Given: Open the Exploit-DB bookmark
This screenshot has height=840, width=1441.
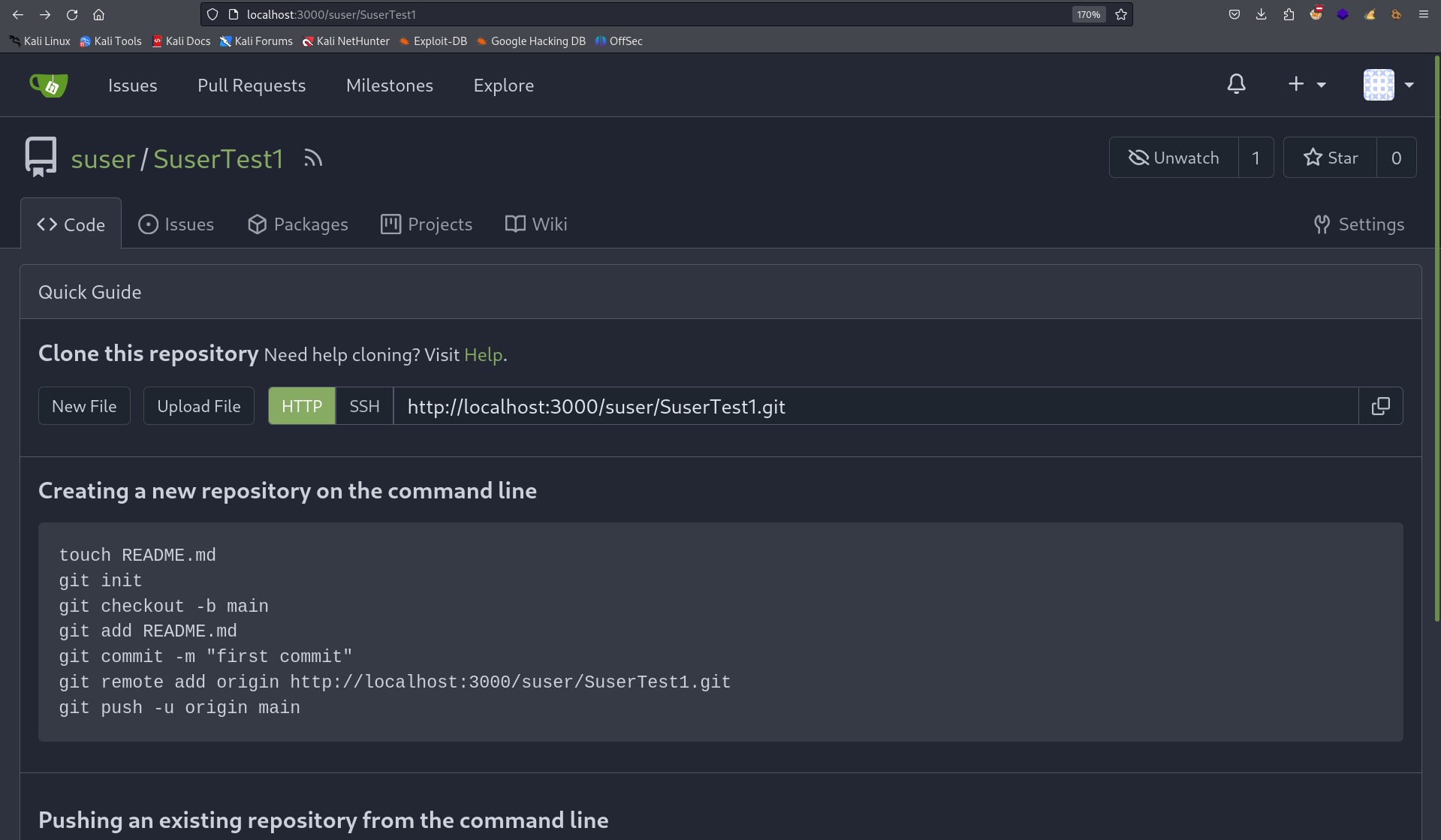Looking at the screenshot, I should coord(433,41).
